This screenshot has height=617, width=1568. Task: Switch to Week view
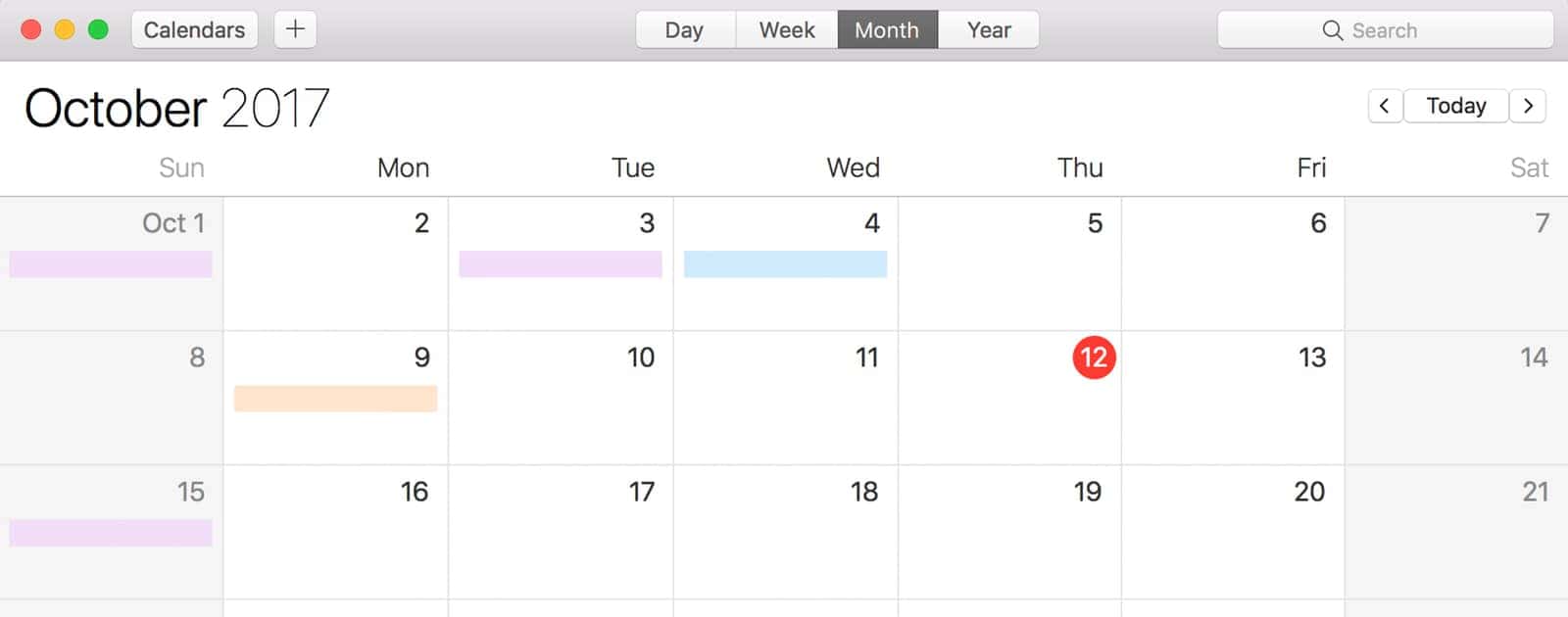click(787, 29)
